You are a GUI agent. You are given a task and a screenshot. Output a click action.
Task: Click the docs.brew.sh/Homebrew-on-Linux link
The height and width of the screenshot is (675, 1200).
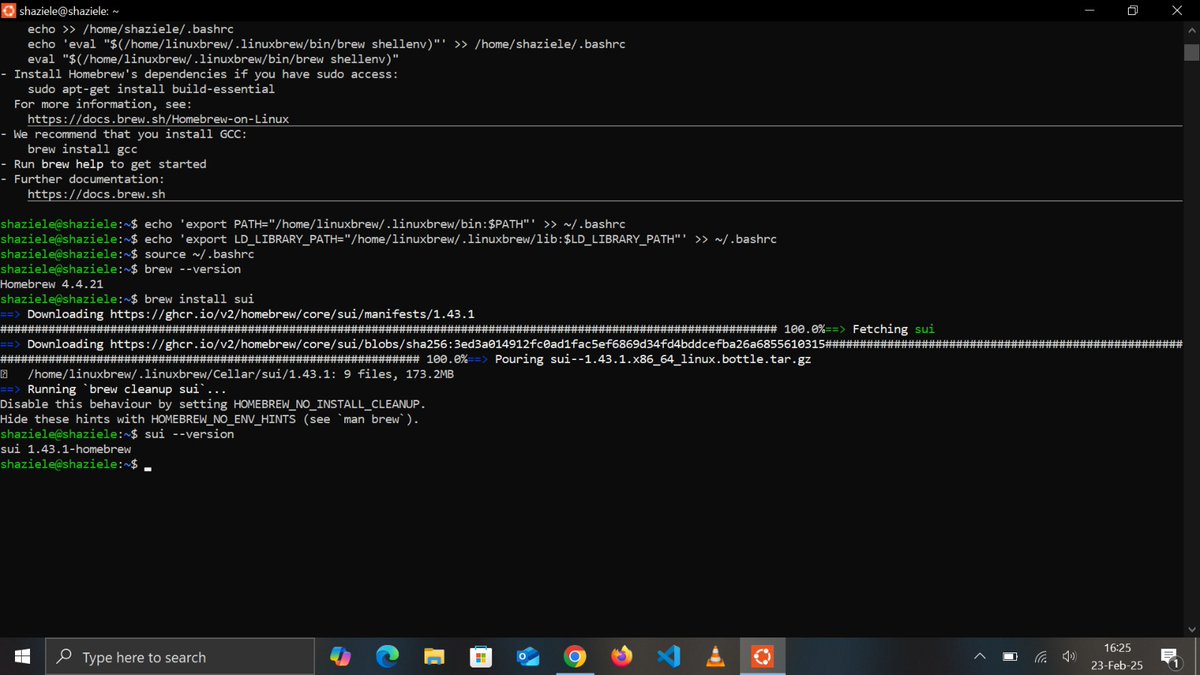tap(158, 119)
